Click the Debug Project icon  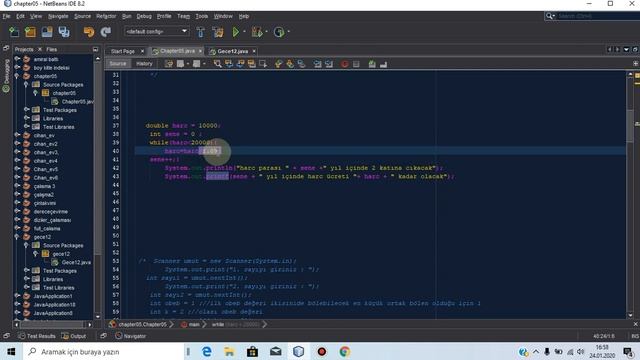tap(257, 32)
